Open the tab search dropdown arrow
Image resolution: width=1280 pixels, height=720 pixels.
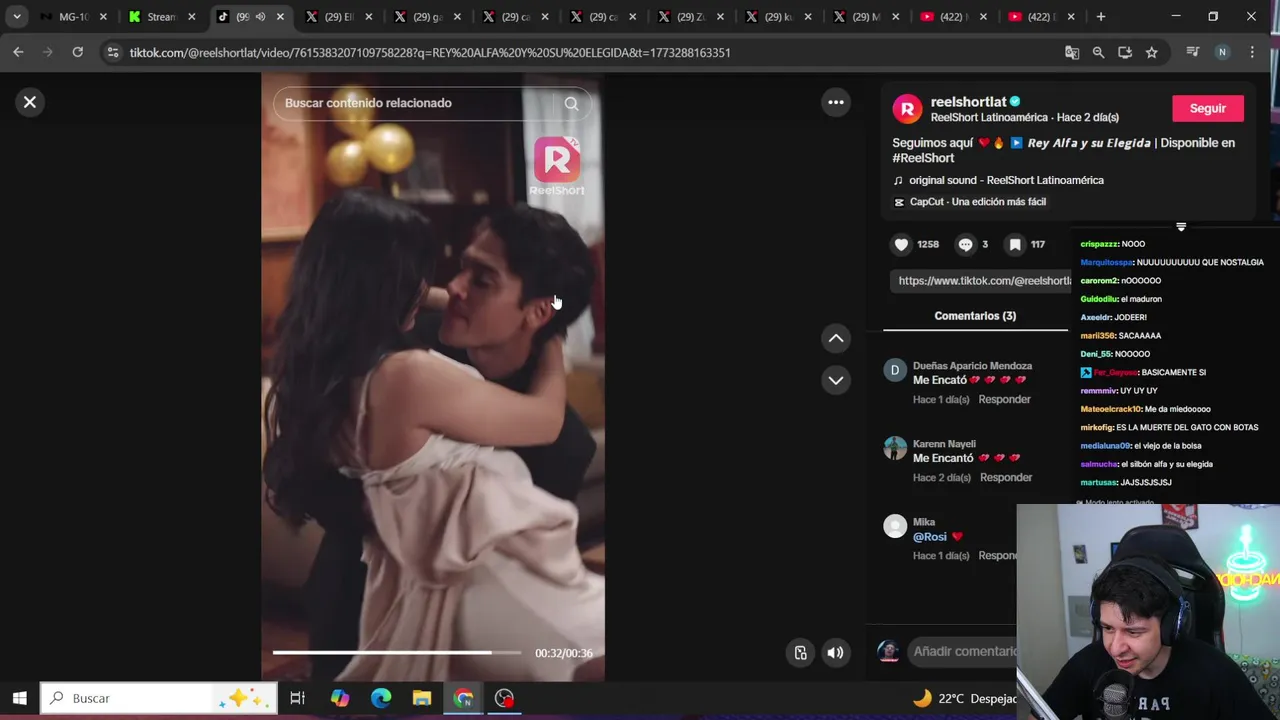17,17
